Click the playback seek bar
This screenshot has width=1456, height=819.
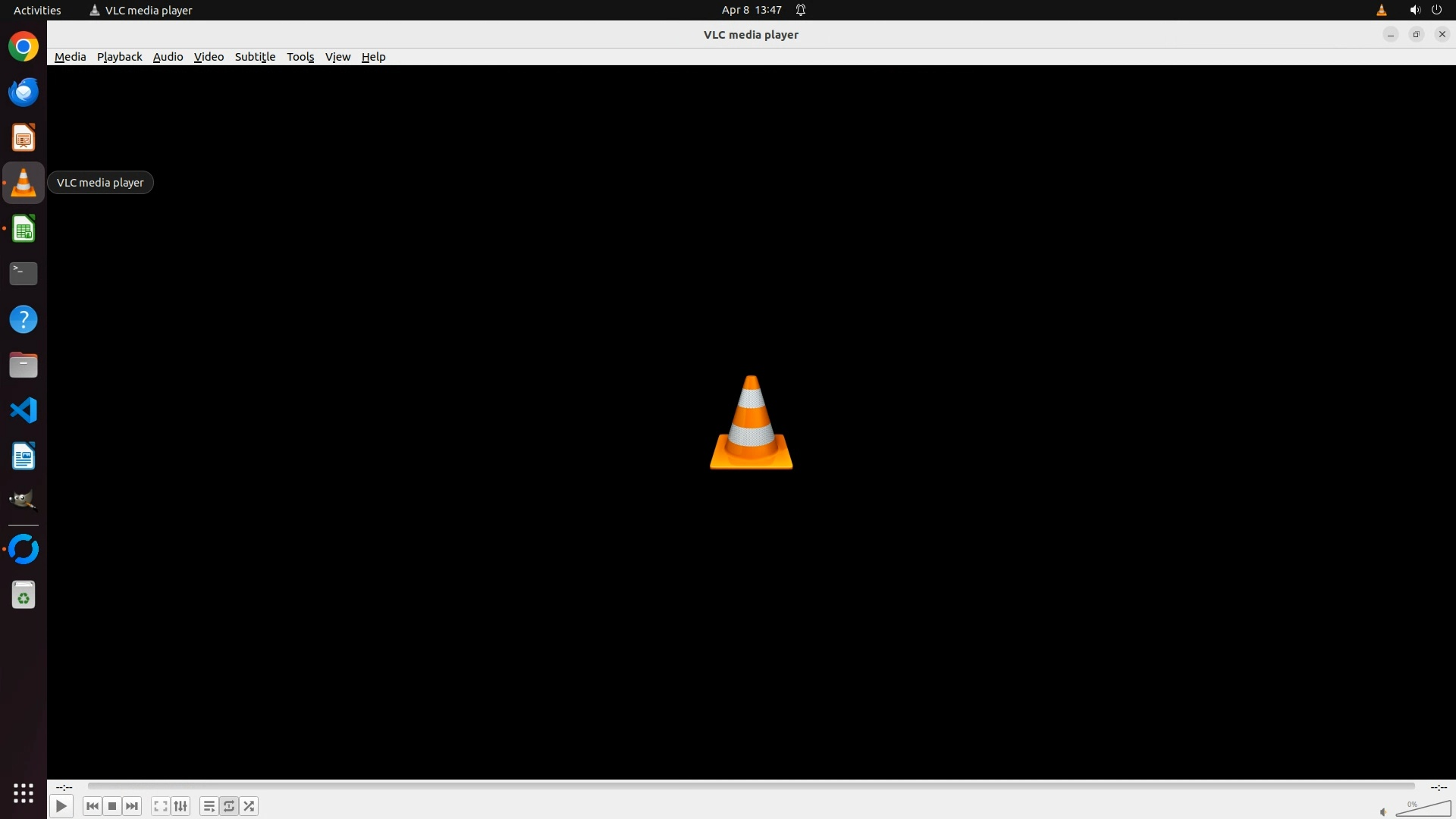click(x=751, y=786)
